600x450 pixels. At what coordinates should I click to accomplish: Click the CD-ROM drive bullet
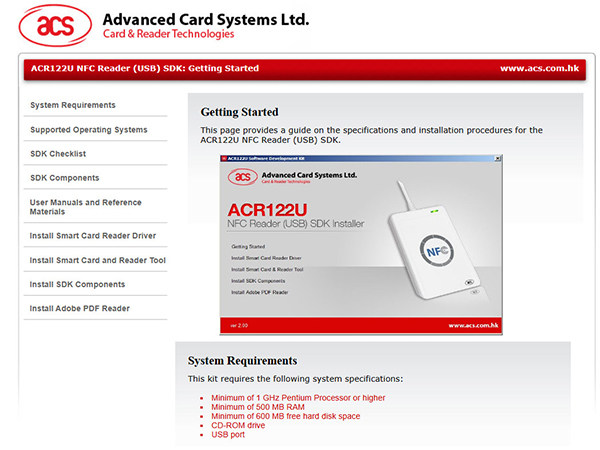click(238, 426)
